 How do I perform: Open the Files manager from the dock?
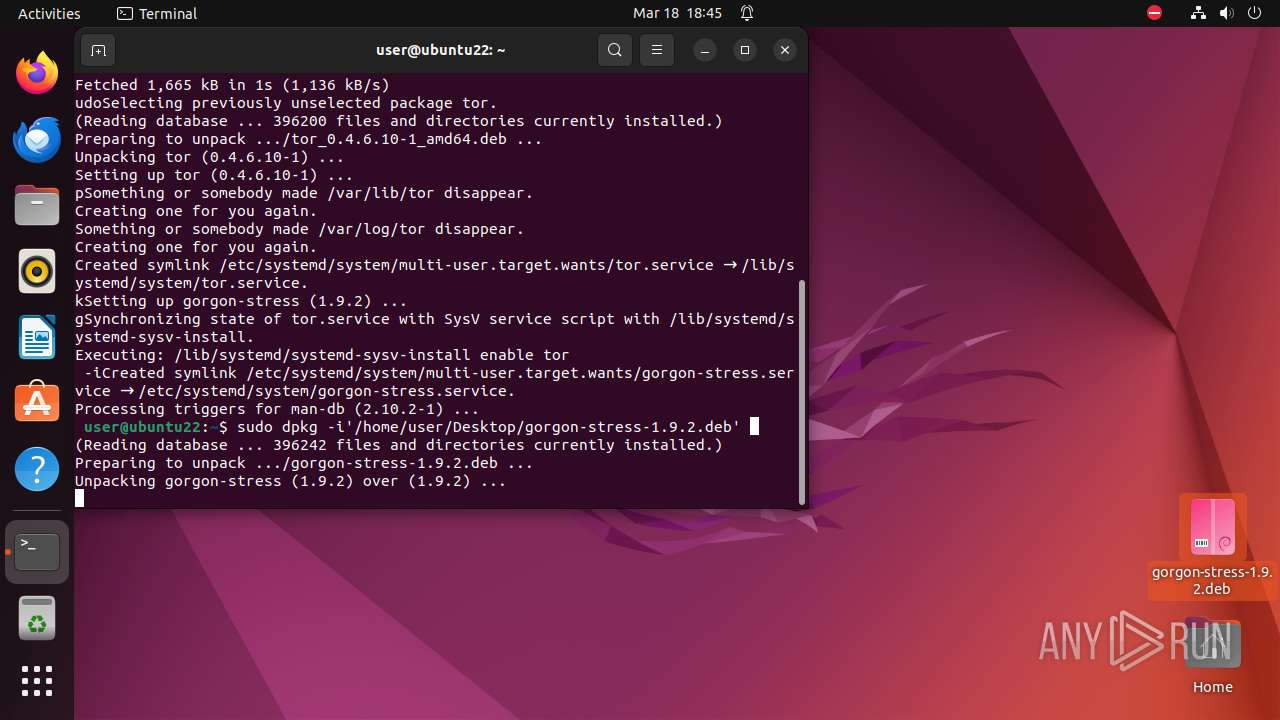click(x=37, y=205)
